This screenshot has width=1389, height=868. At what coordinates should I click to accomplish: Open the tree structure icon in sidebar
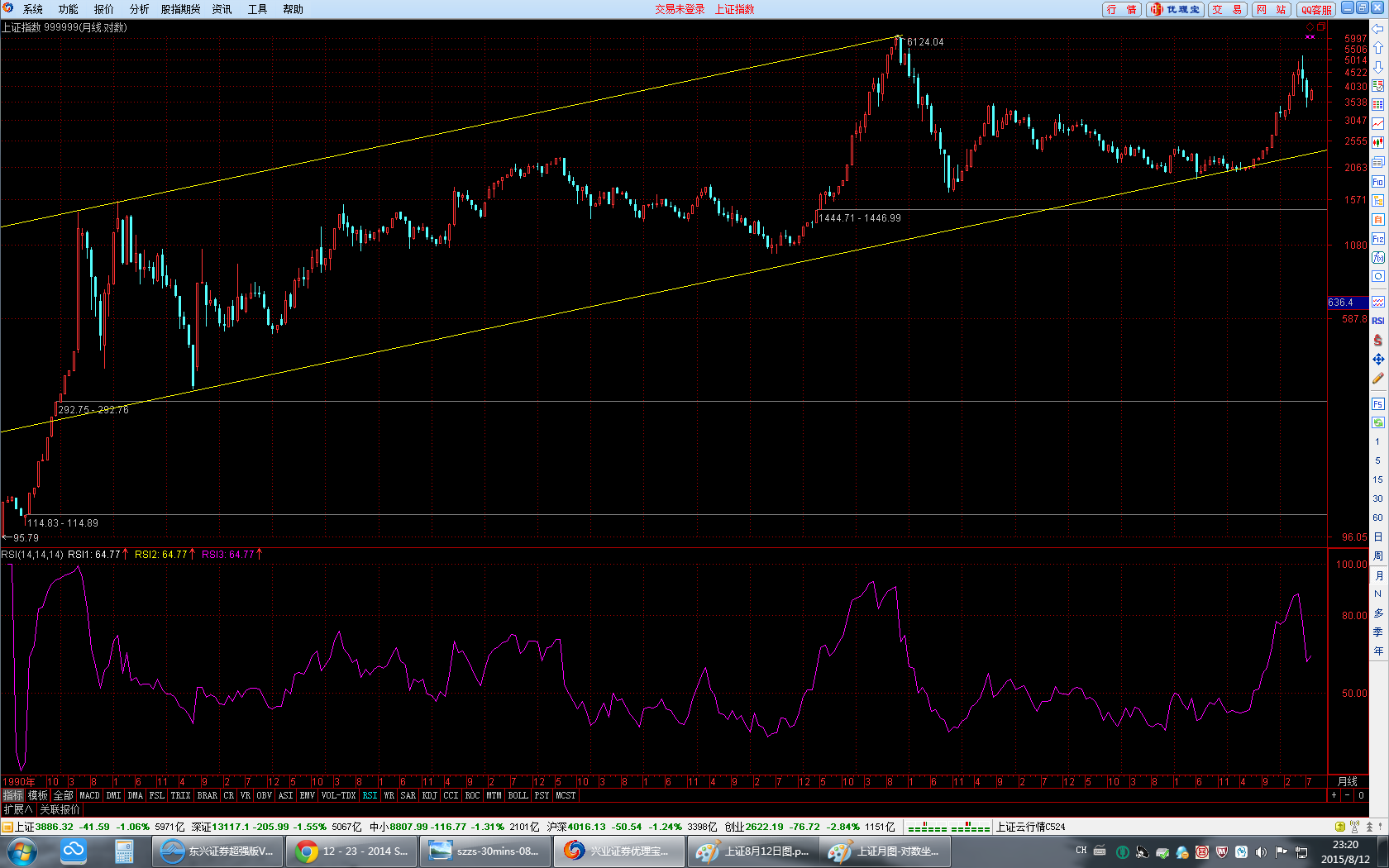1377,201
